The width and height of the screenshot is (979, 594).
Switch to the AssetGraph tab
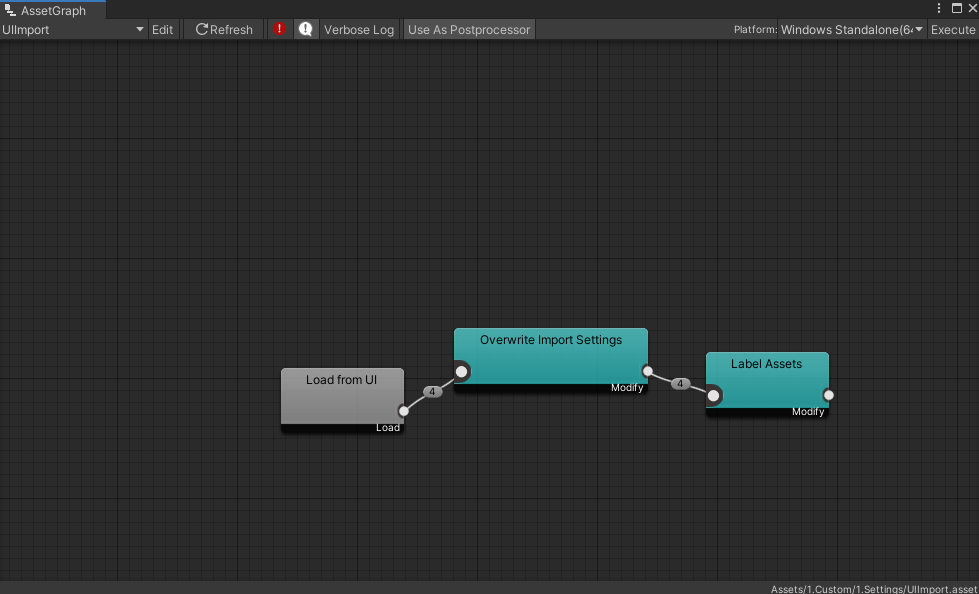tap(52, 8)
